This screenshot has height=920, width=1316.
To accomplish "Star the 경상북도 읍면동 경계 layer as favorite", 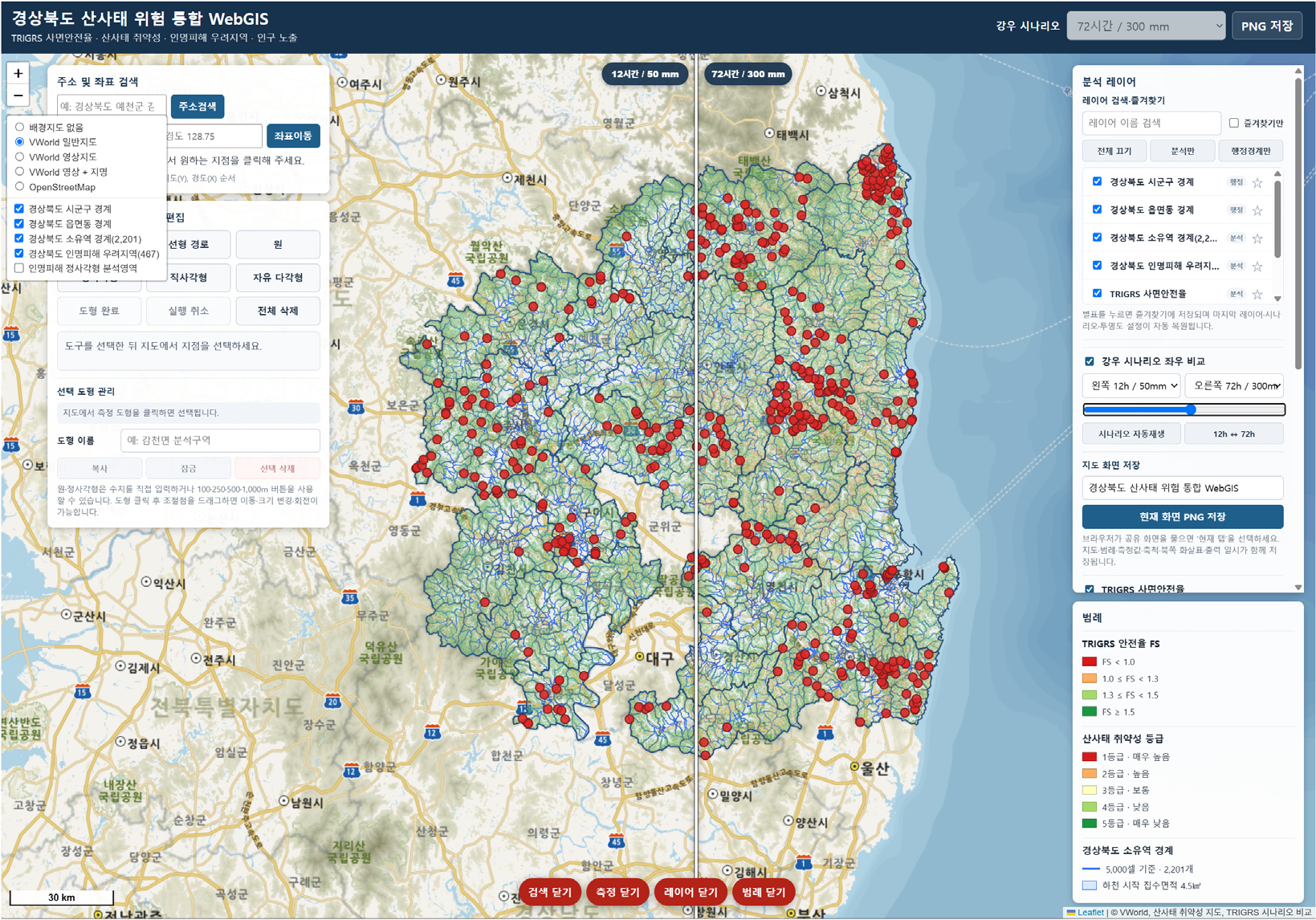I will pos(1257,210).
